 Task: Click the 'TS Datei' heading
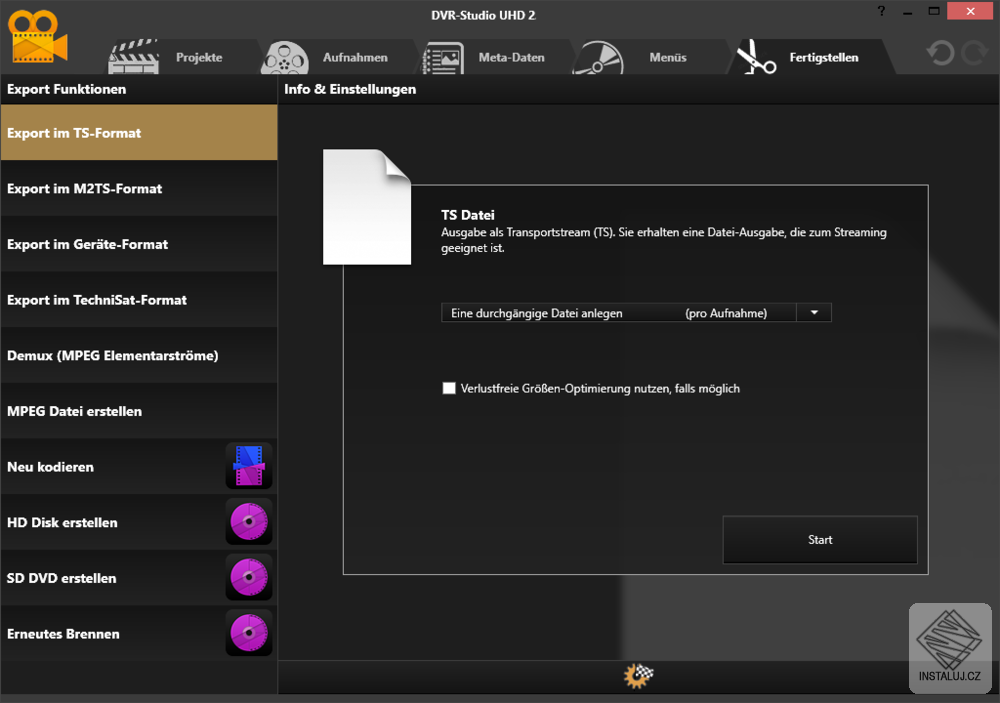pos(467,215)
